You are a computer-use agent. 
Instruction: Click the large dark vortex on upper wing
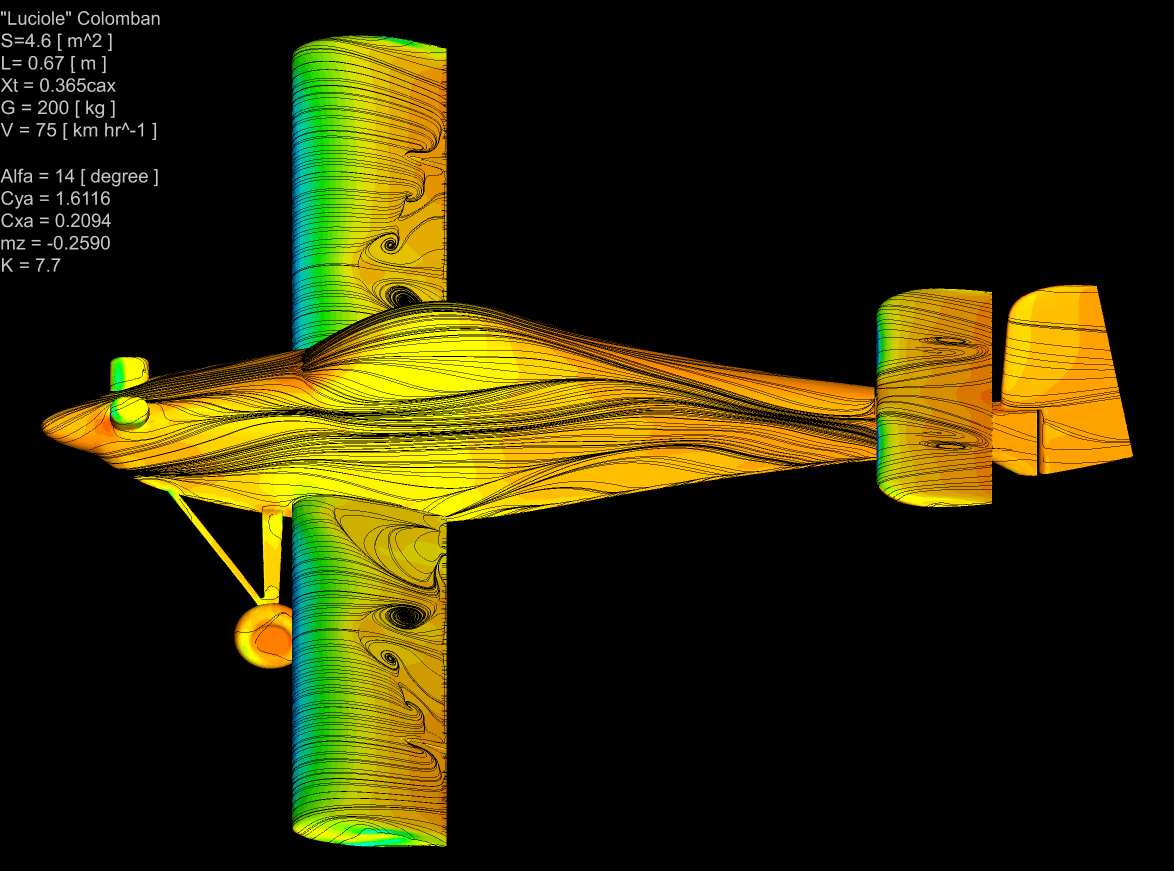(404, 296)
